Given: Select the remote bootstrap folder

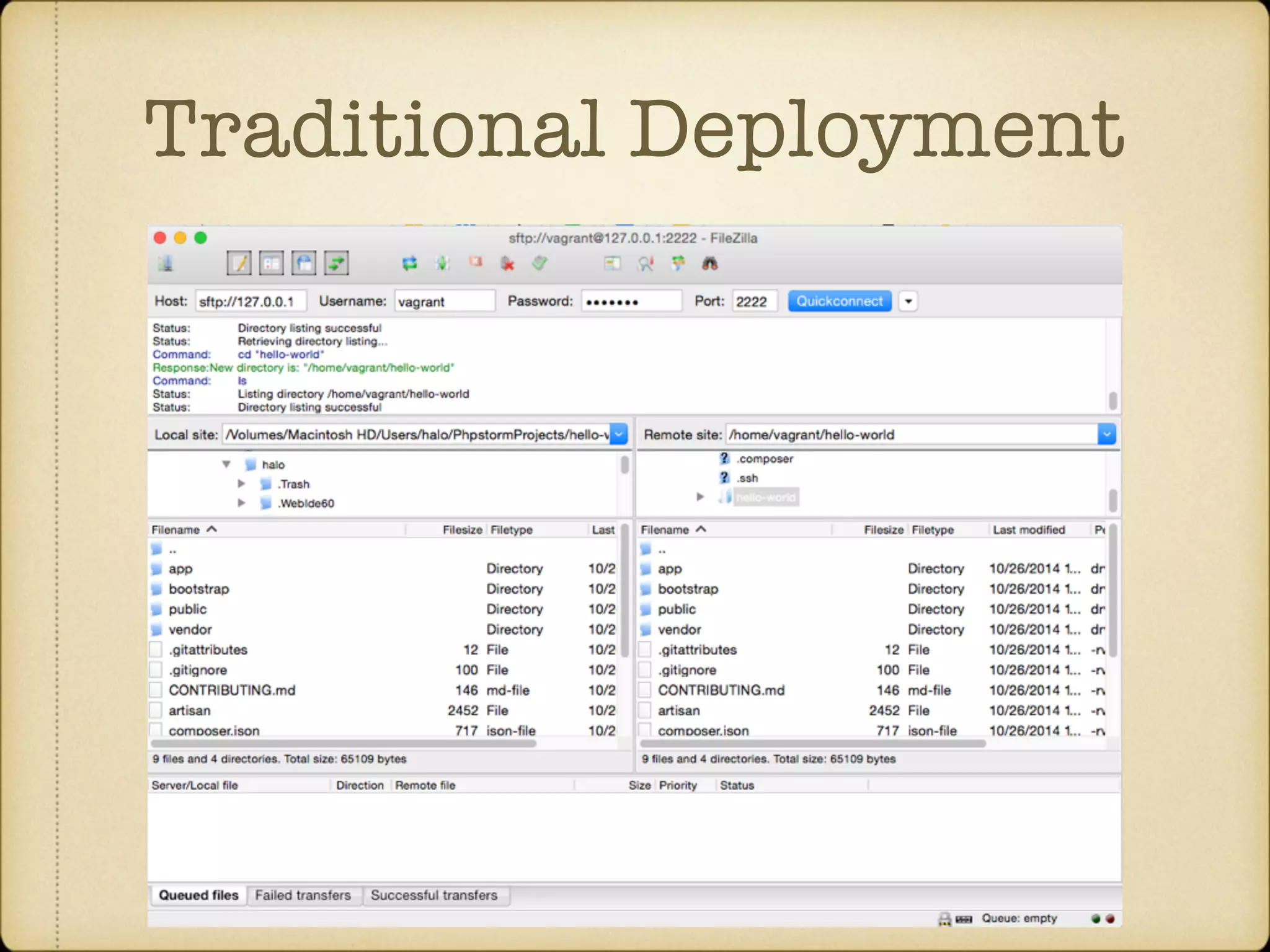Looking at the screenshot, I should [873, 589].
